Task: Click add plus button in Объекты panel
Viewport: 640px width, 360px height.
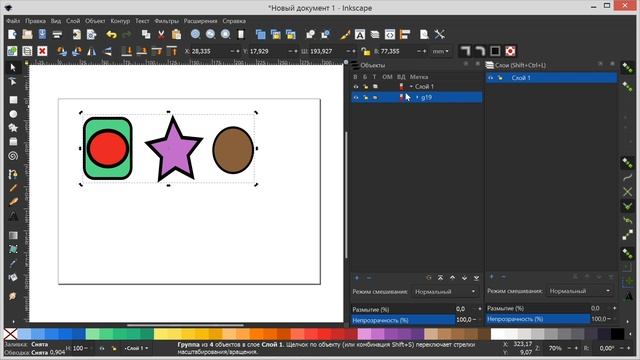Action: (x=357, y=278)
